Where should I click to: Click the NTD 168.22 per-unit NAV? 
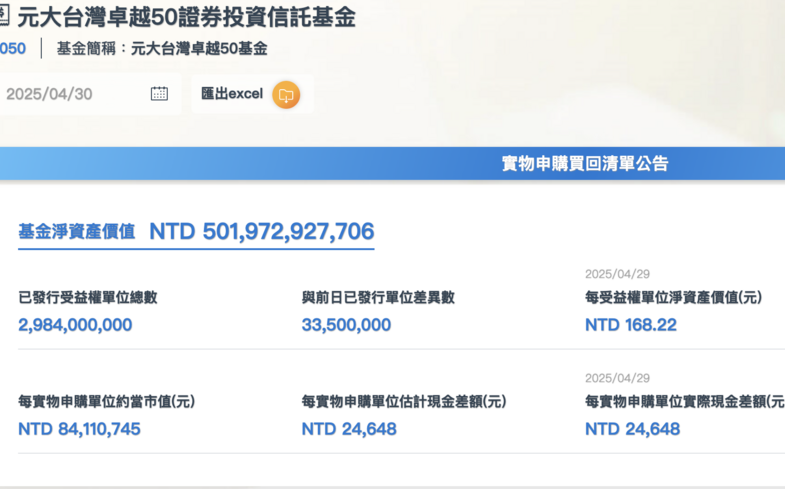(x=630, y=325)
